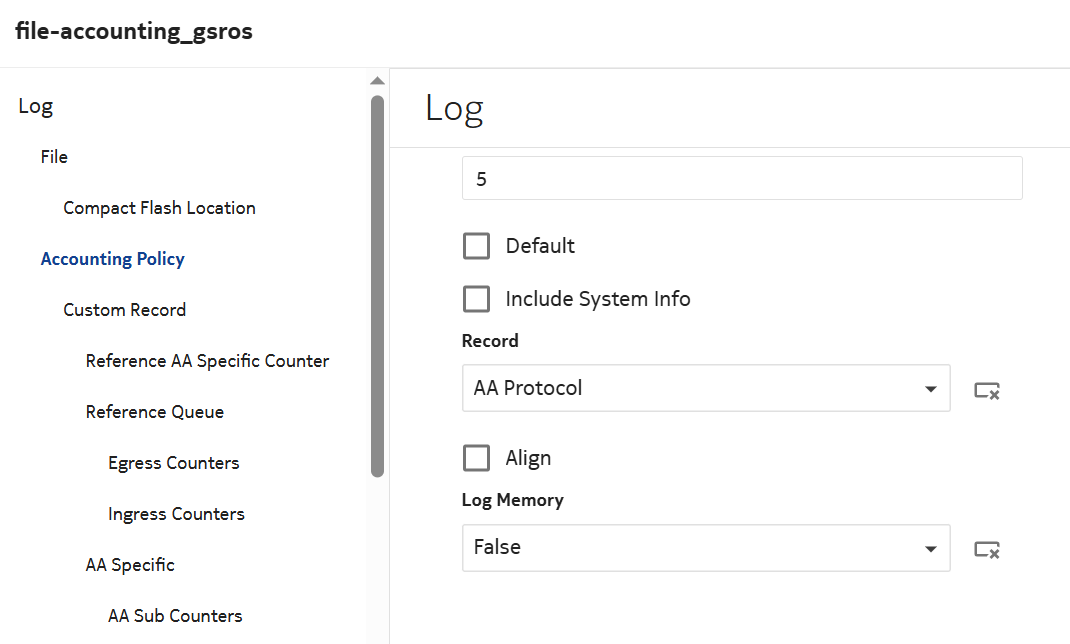The image size is (1070, 644).
Task: Enable the Default checkbox
Action: [x=477, y=246]
